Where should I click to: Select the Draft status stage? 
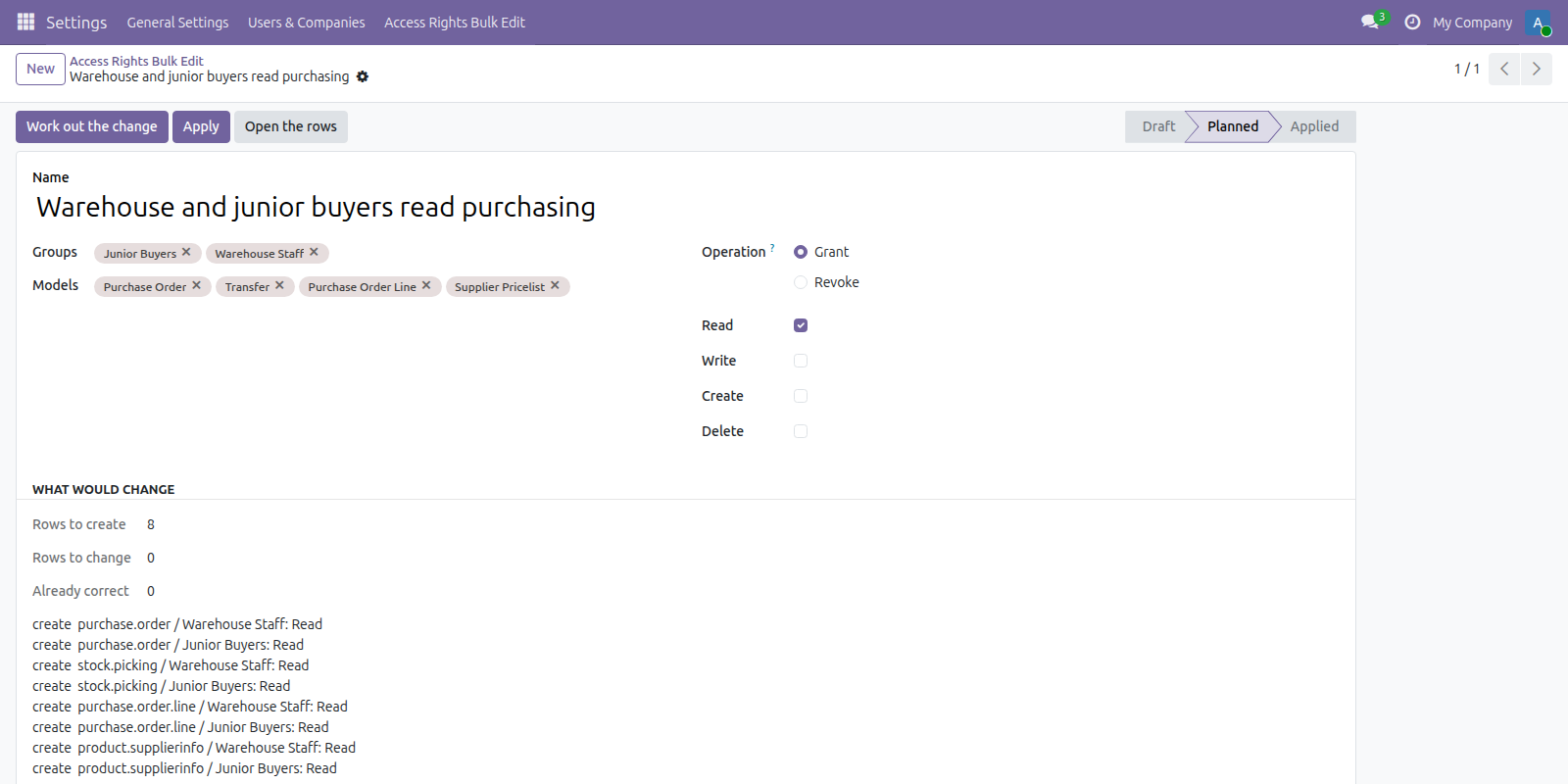click(1158, 126)
